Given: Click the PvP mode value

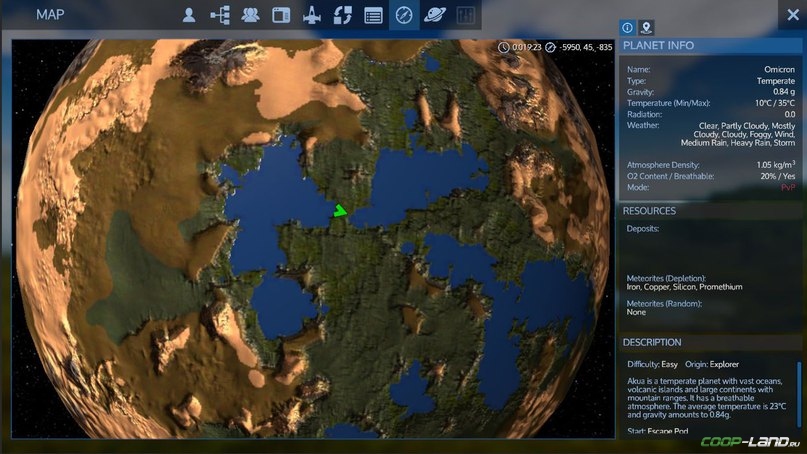Looking at the screenshot, I should (x=788, y=187).
